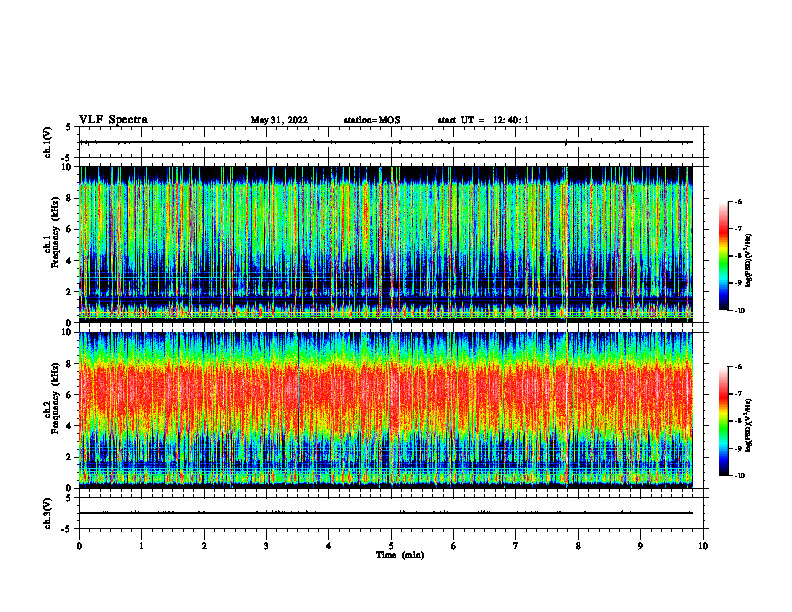This screenshot has height=612, width=792.
Task: Click the "-5" volt tick of ch.3(V) panel
Action: [67, 529]
